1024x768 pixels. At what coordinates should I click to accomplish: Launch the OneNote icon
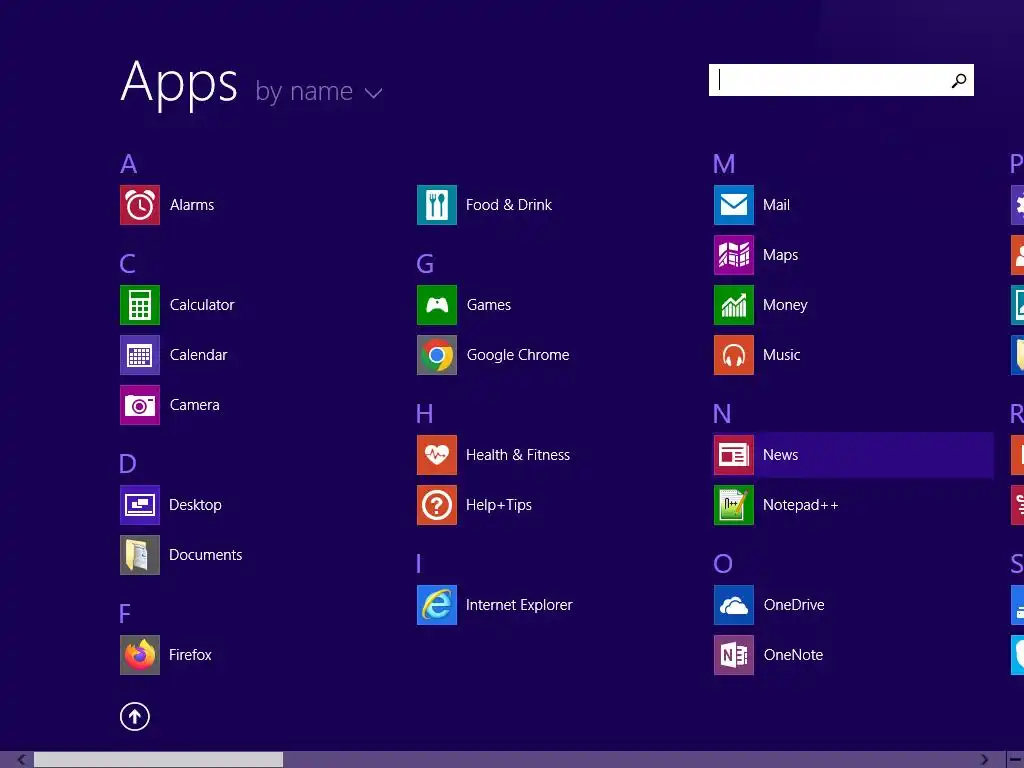734,655
